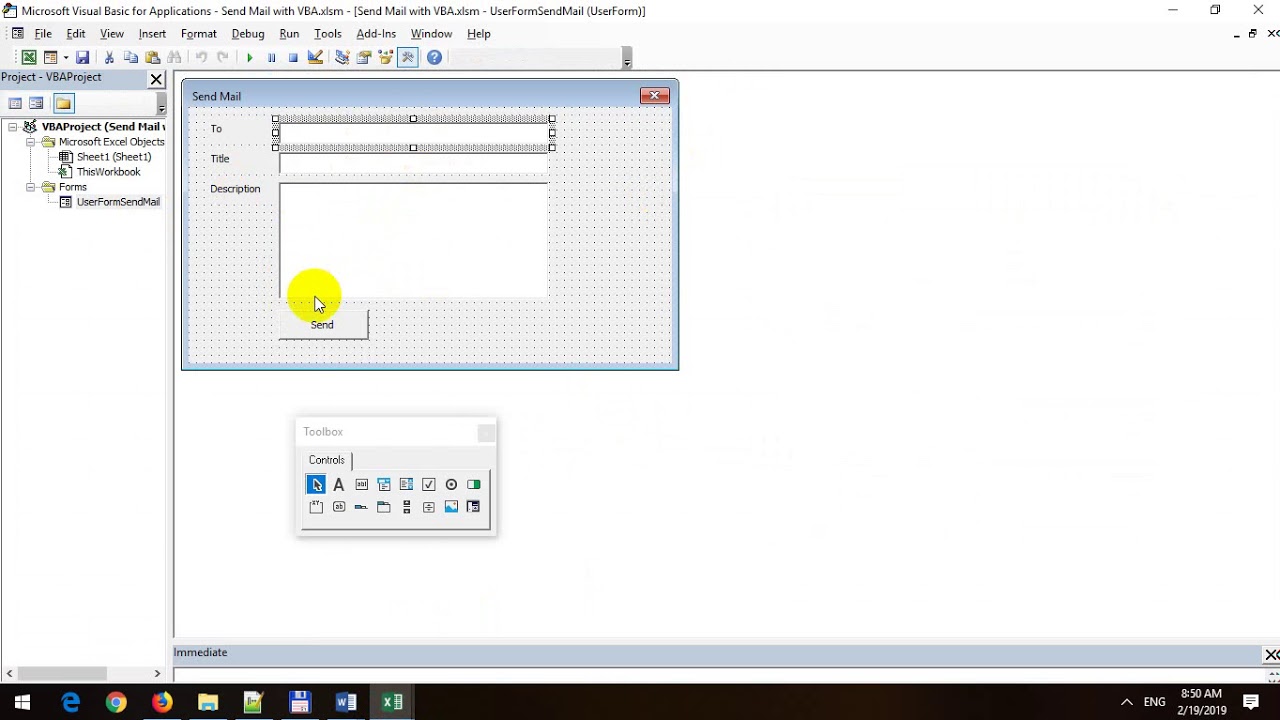Screen dimensions: 1280x720
Task: Select the ComboBox tool in Toolbox
Action: 384,485
